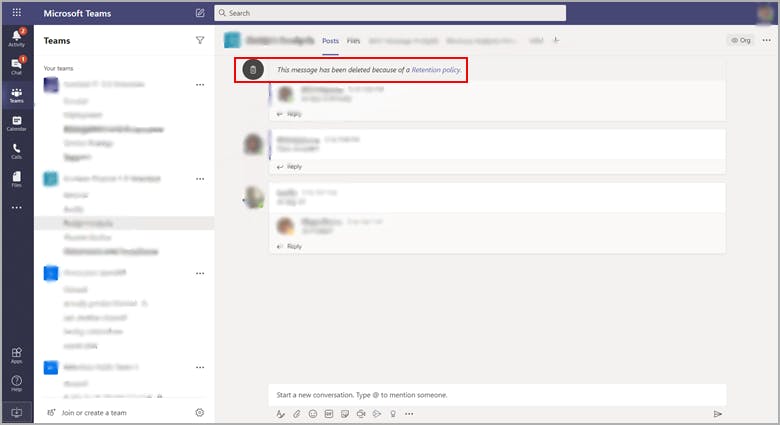Open more options for the last listed team

[200, 367]
